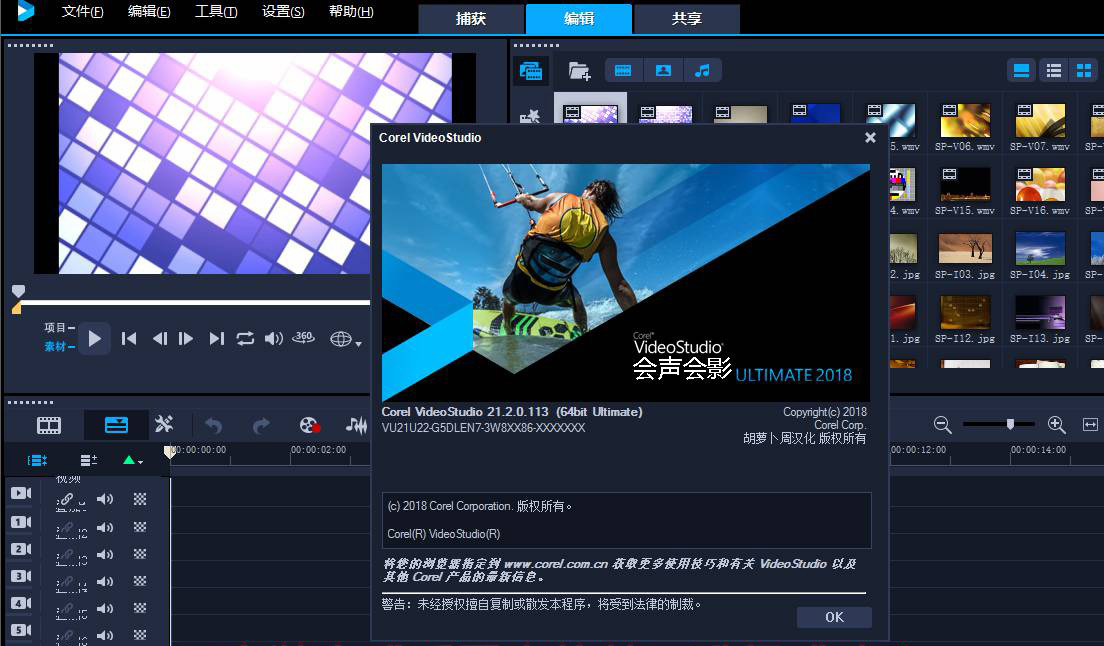Open the 文件(F) menu
The width and height of the screenshot is (1104, 646).
82,12
